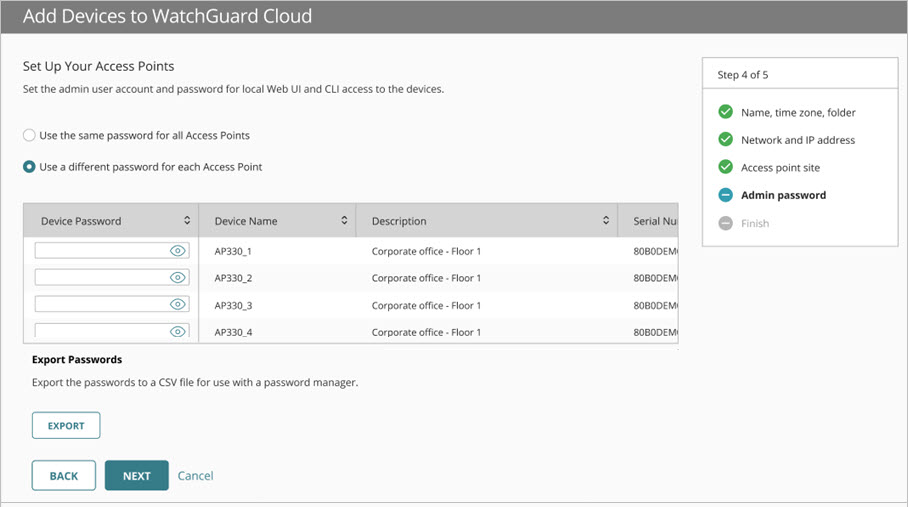This screenshot has width=908, height=507.
Task: Click blue in-progress icon beside 'Admin password'
Action: [726, 195]
